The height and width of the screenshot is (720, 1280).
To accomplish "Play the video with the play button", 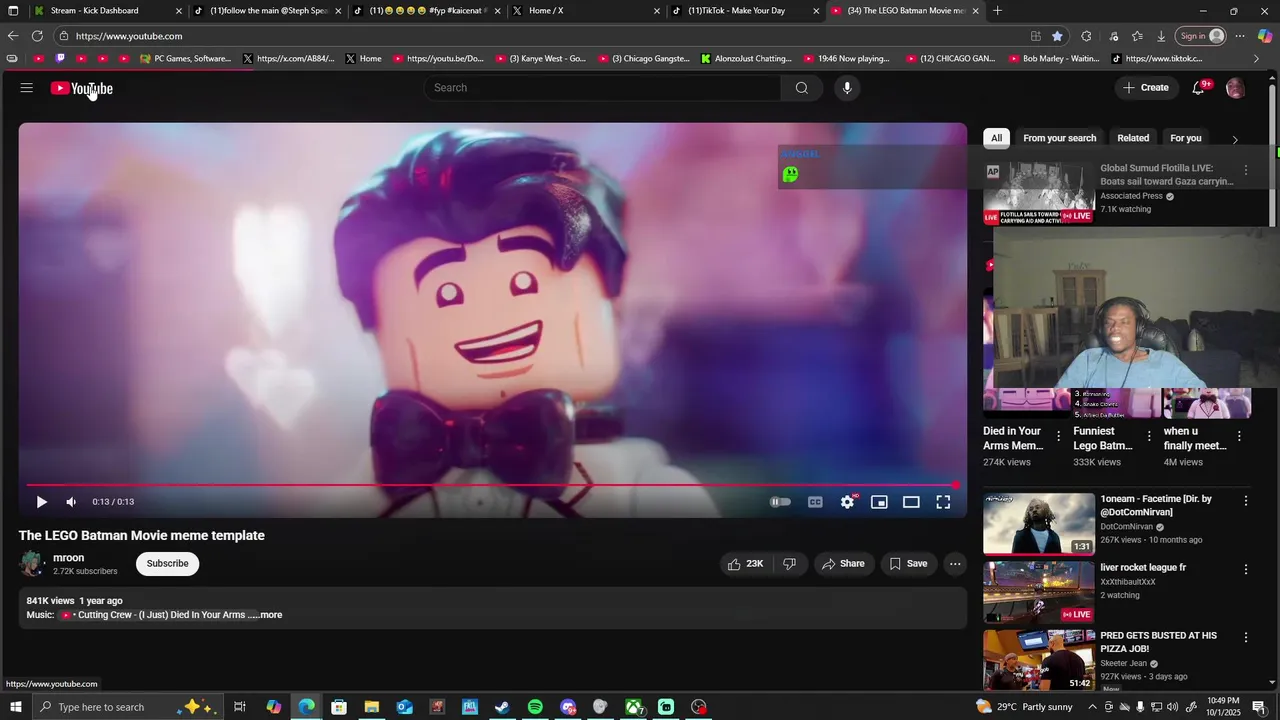I will click(x=41, y=502).
